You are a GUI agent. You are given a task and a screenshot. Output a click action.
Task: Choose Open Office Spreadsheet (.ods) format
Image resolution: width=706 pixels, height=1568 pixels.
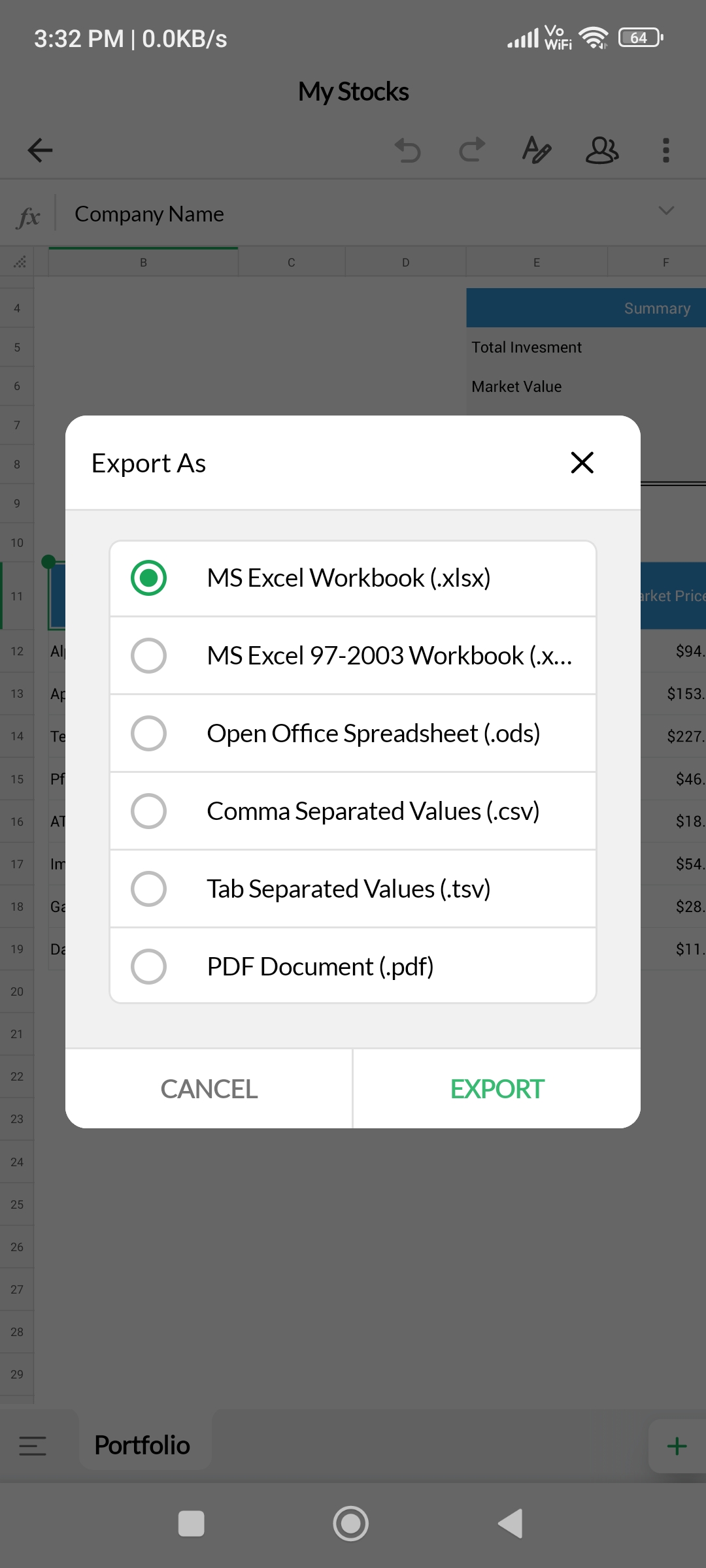353,733
